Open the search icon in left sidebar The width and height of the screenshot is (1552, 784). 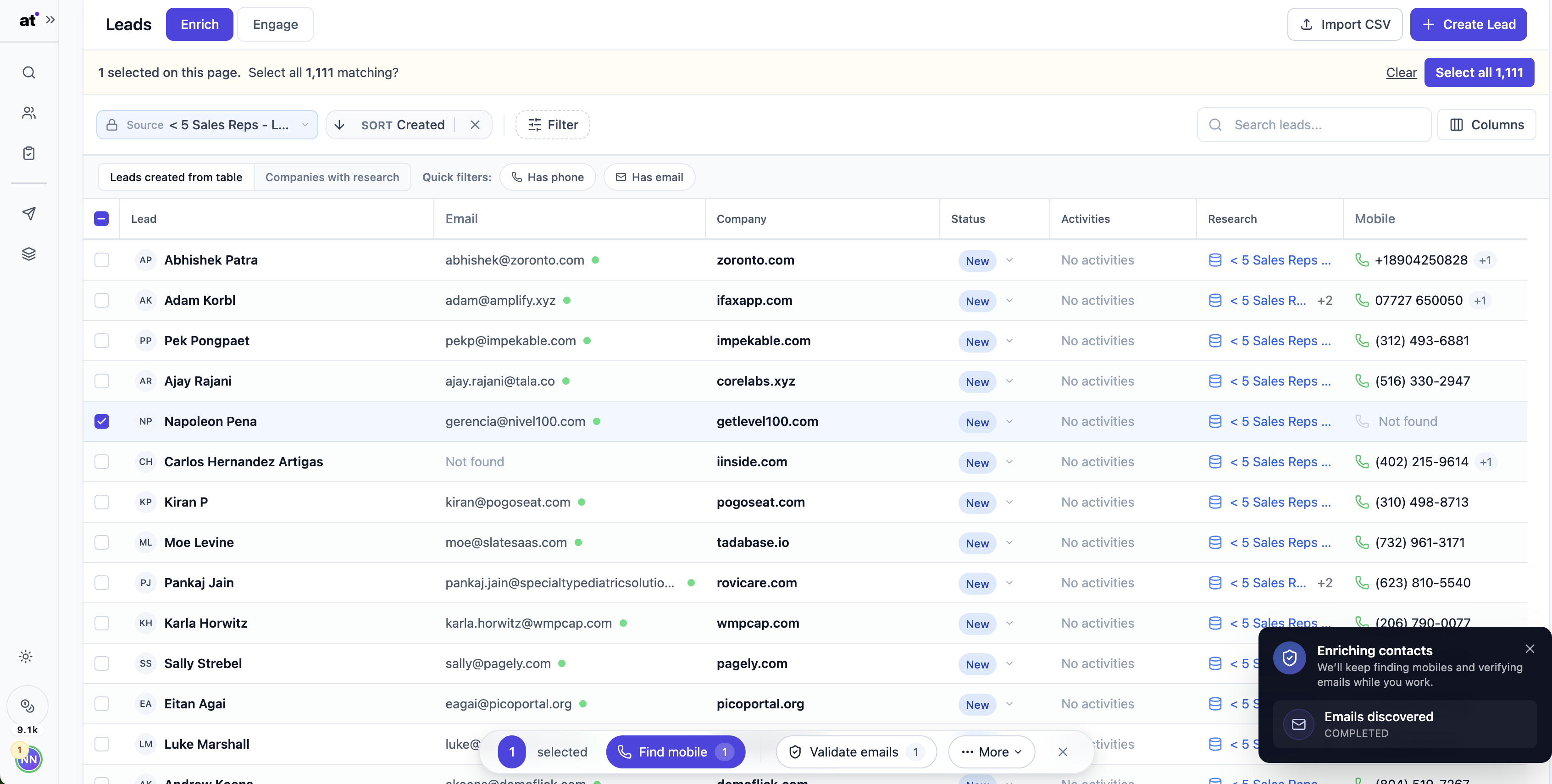click(x=29, y=73)
